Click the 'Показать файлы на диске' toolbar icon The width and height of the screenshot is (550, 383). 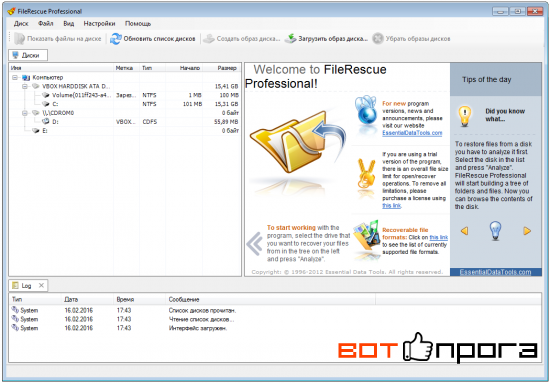pos(19,39)
